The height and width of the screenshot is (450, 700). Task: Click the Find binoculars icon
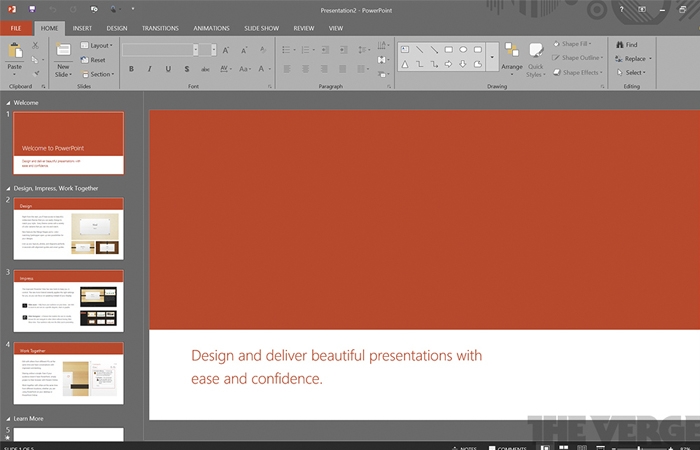620,45
